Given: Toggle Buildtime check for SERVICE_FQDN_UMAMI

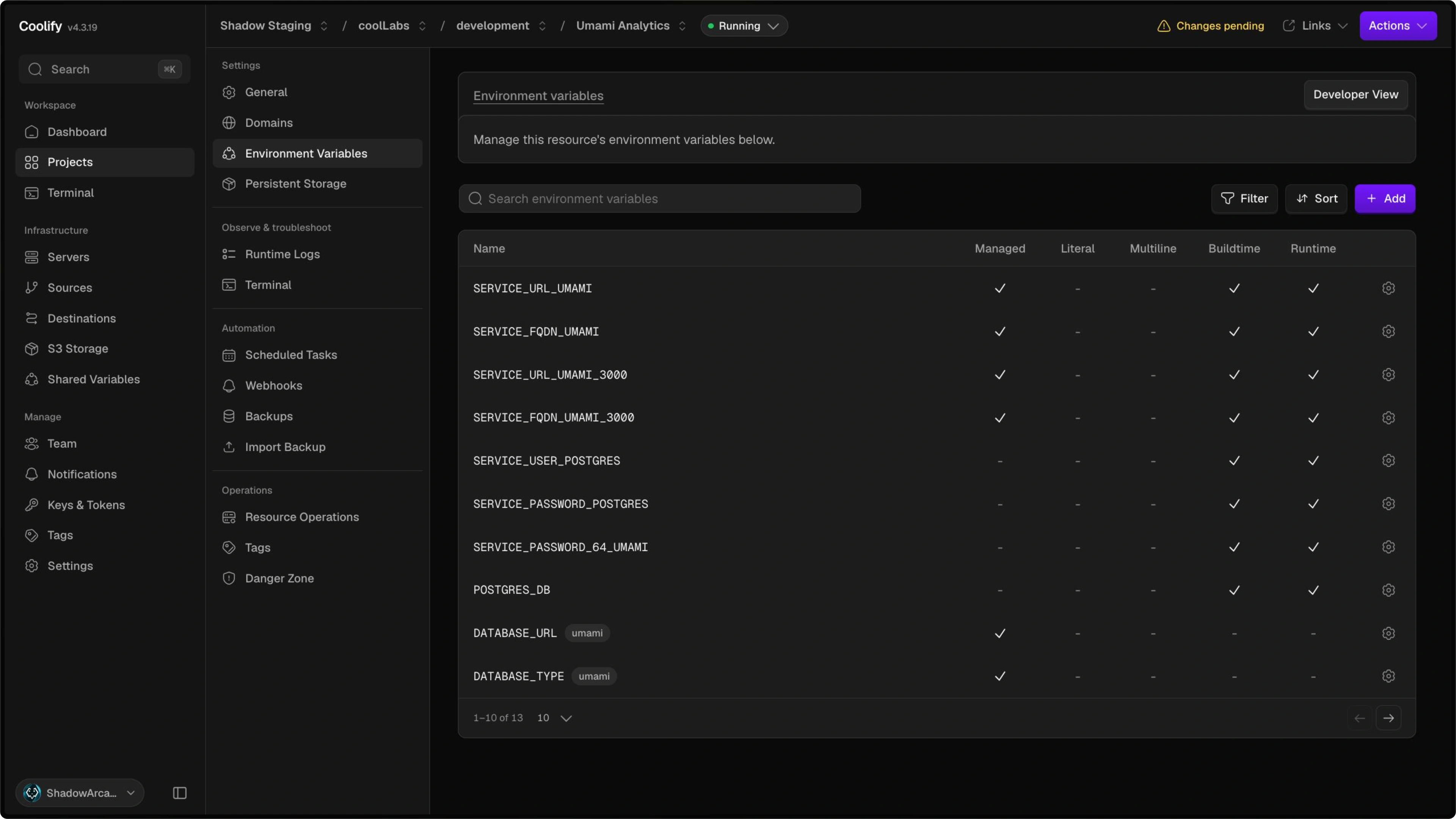Looking at the screenshot, I should point(1234,331).
